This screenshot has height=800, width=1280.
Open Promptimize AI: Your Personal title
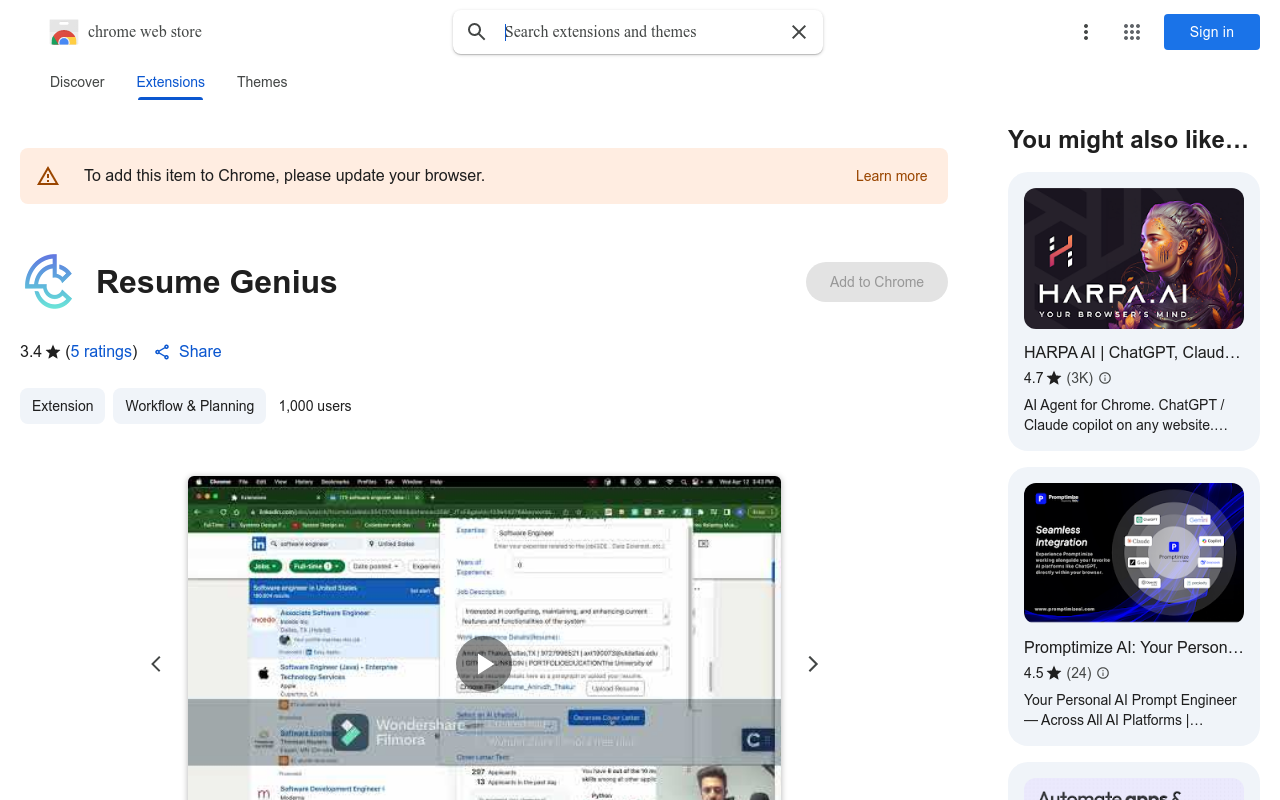coord(1134,647)
